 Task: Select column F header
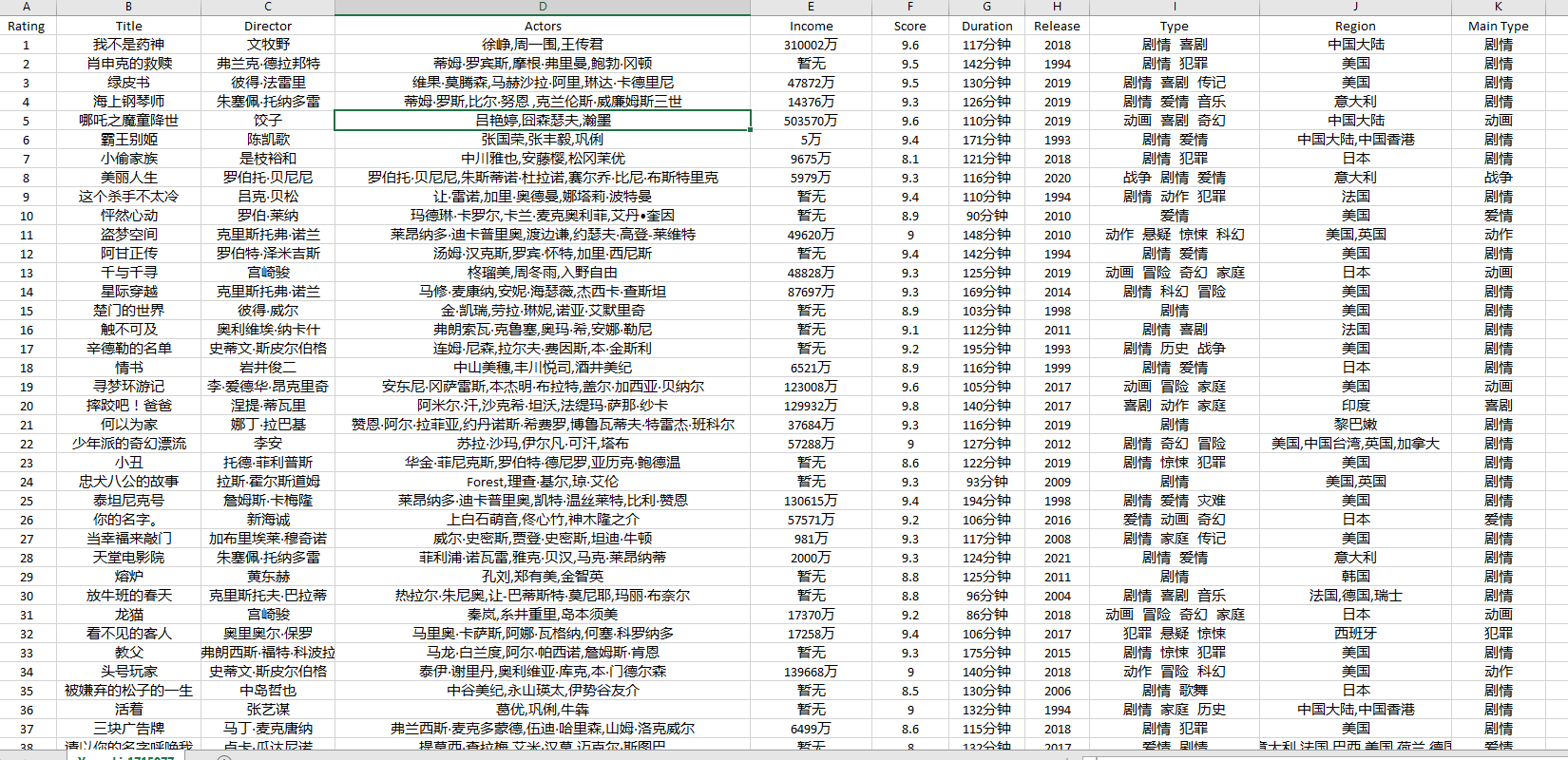910,7
